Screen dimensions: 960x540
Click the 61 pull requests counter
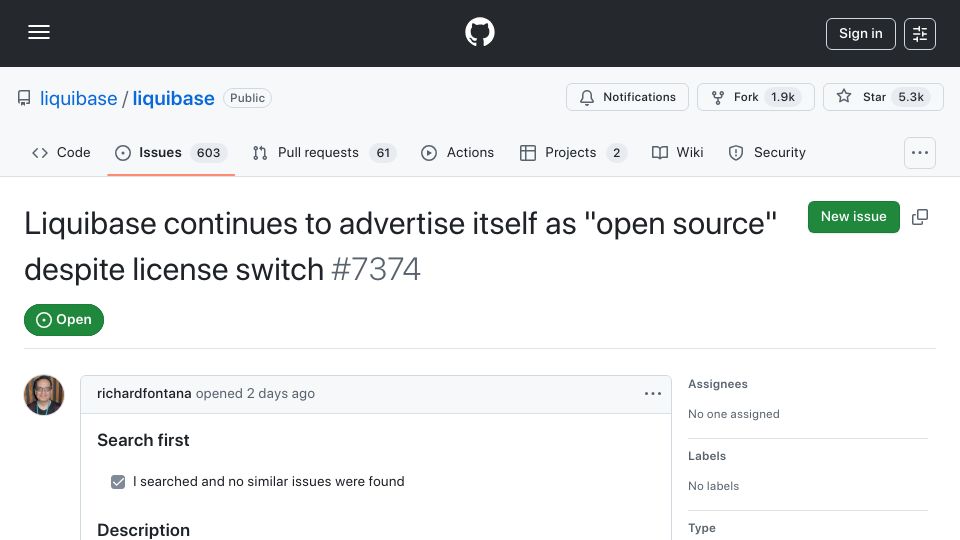383,152
